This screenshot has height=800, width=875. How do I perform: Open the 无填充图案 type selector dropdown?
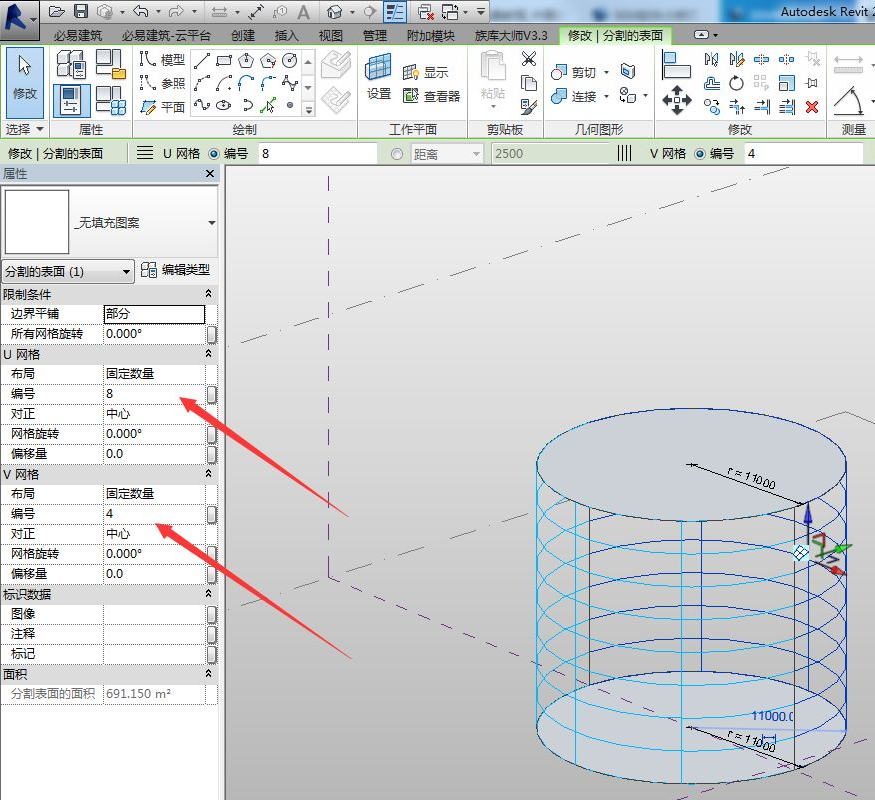[211, 223]
